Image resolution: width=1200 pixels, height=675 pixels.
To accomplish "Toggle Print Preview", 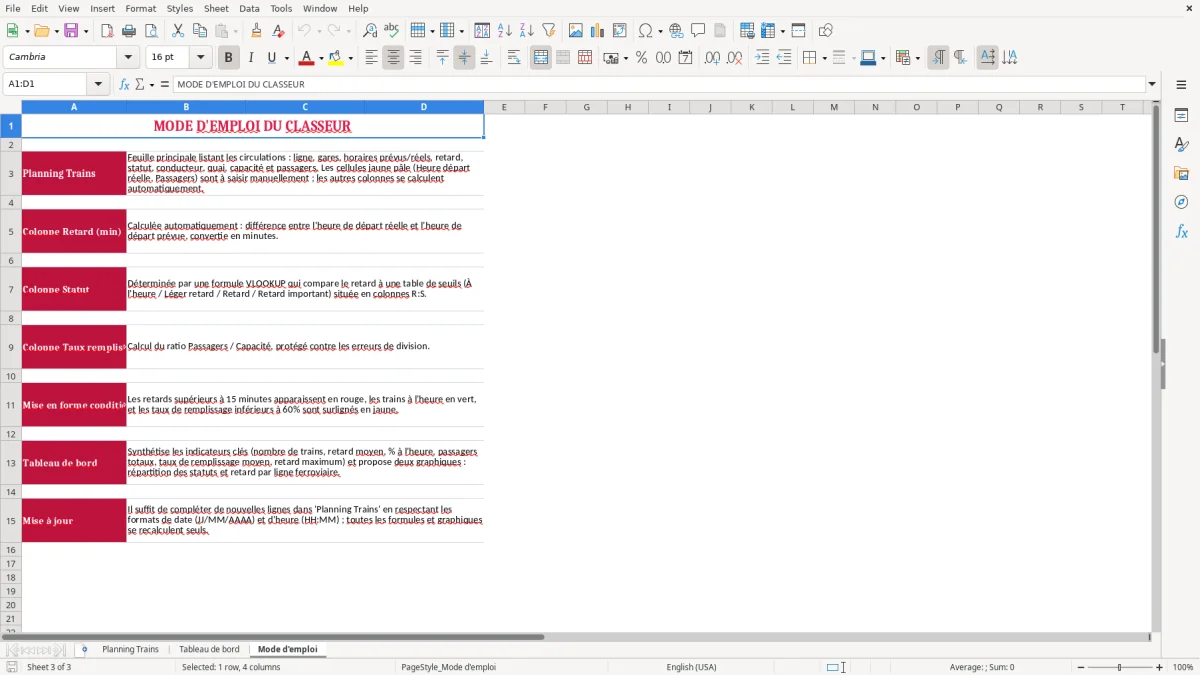I will coord(150,31).
